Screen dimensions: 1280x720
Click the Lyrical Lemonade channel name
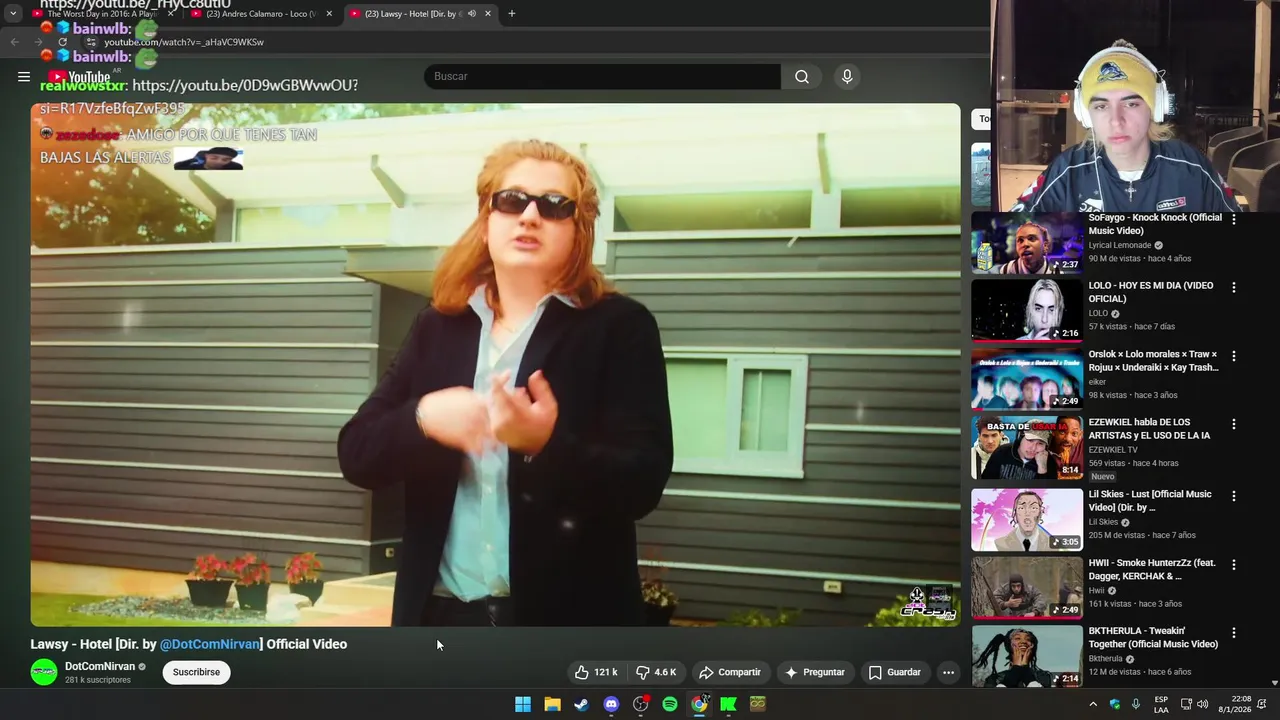(x=1120, y=245)
